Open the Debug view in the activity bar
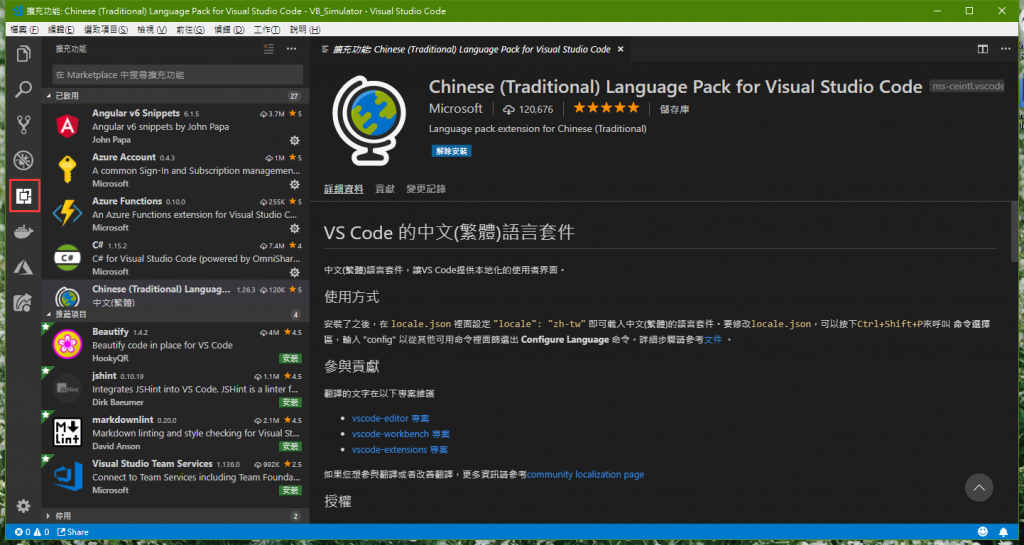Screen dimensions: 1024x545 pyautogui.click(x=24, y=160)
